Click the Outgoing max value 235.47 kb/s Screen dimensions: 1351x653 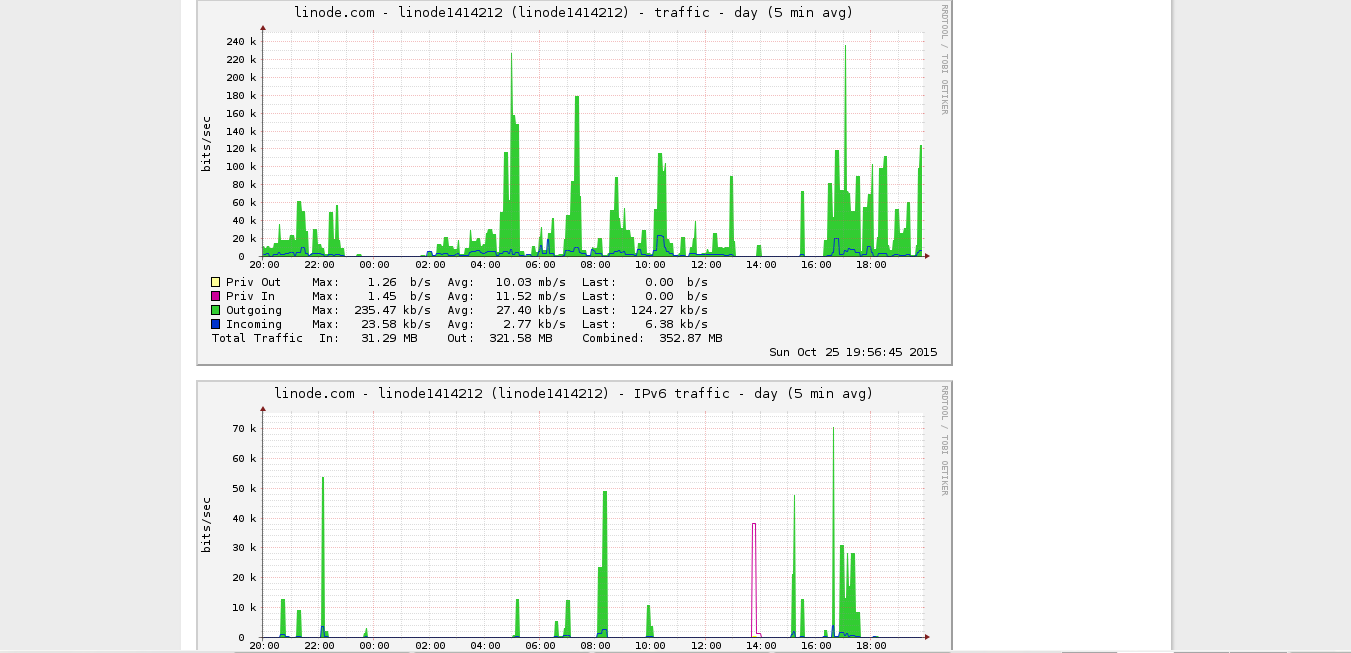393,310
